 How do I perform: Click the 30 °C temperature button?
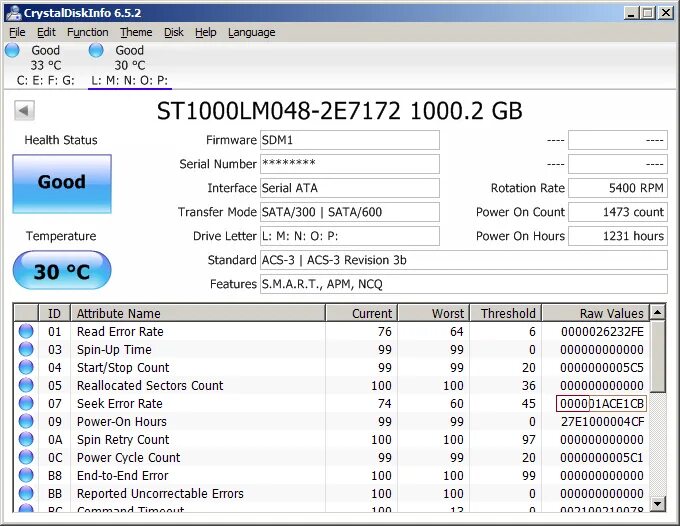click(62, 271)
